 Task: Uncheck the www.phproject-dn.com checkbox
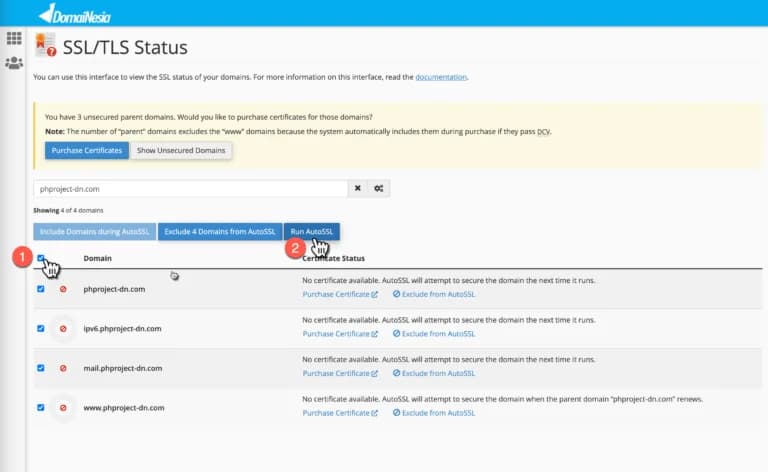[40, 407]
